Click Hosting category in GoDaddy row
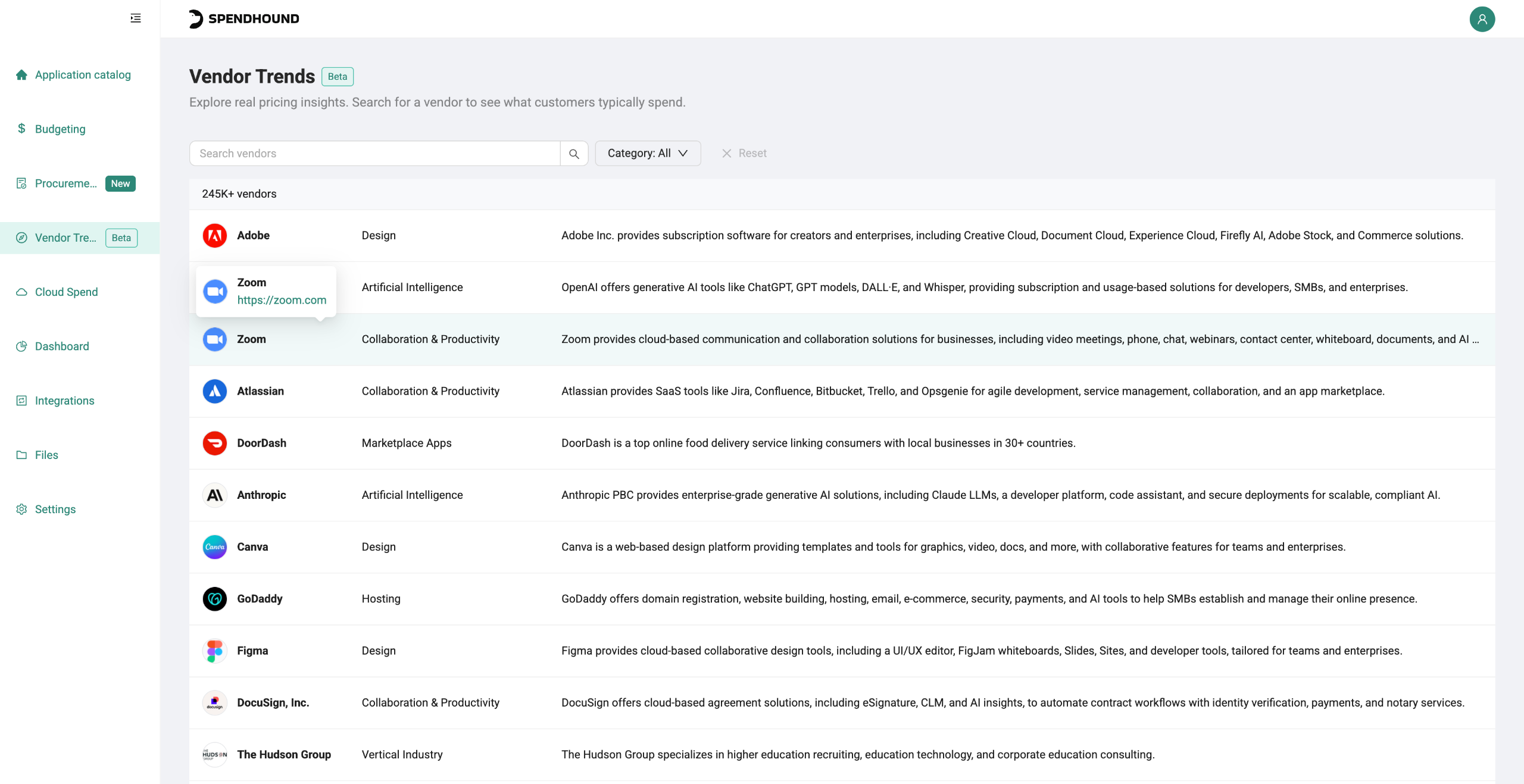This screenshot has width=1524, height=784. [x=381, y=599]
